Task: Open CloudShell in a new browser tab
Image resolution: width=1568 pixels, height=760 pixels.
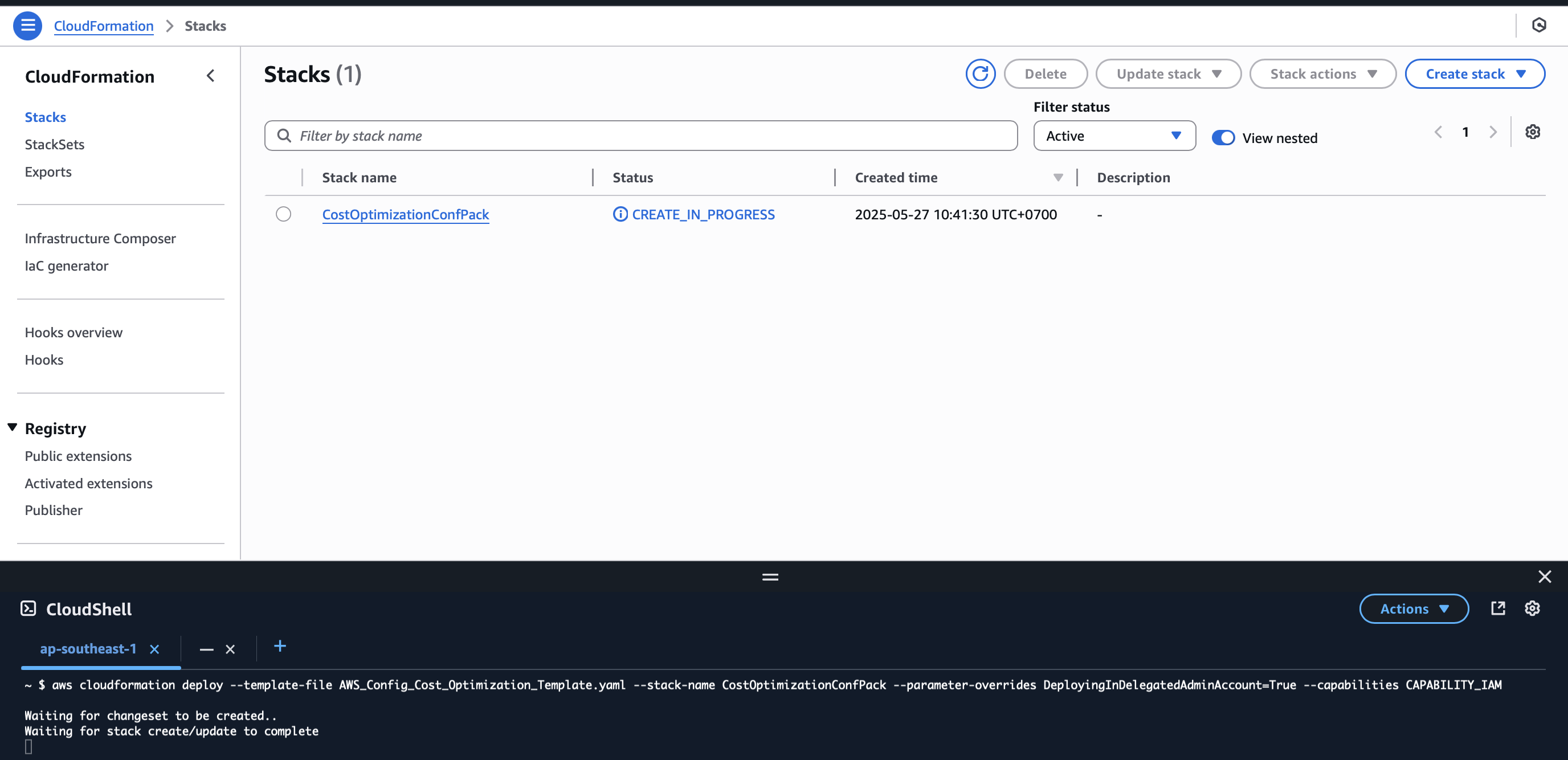Action: (1498, 608)
